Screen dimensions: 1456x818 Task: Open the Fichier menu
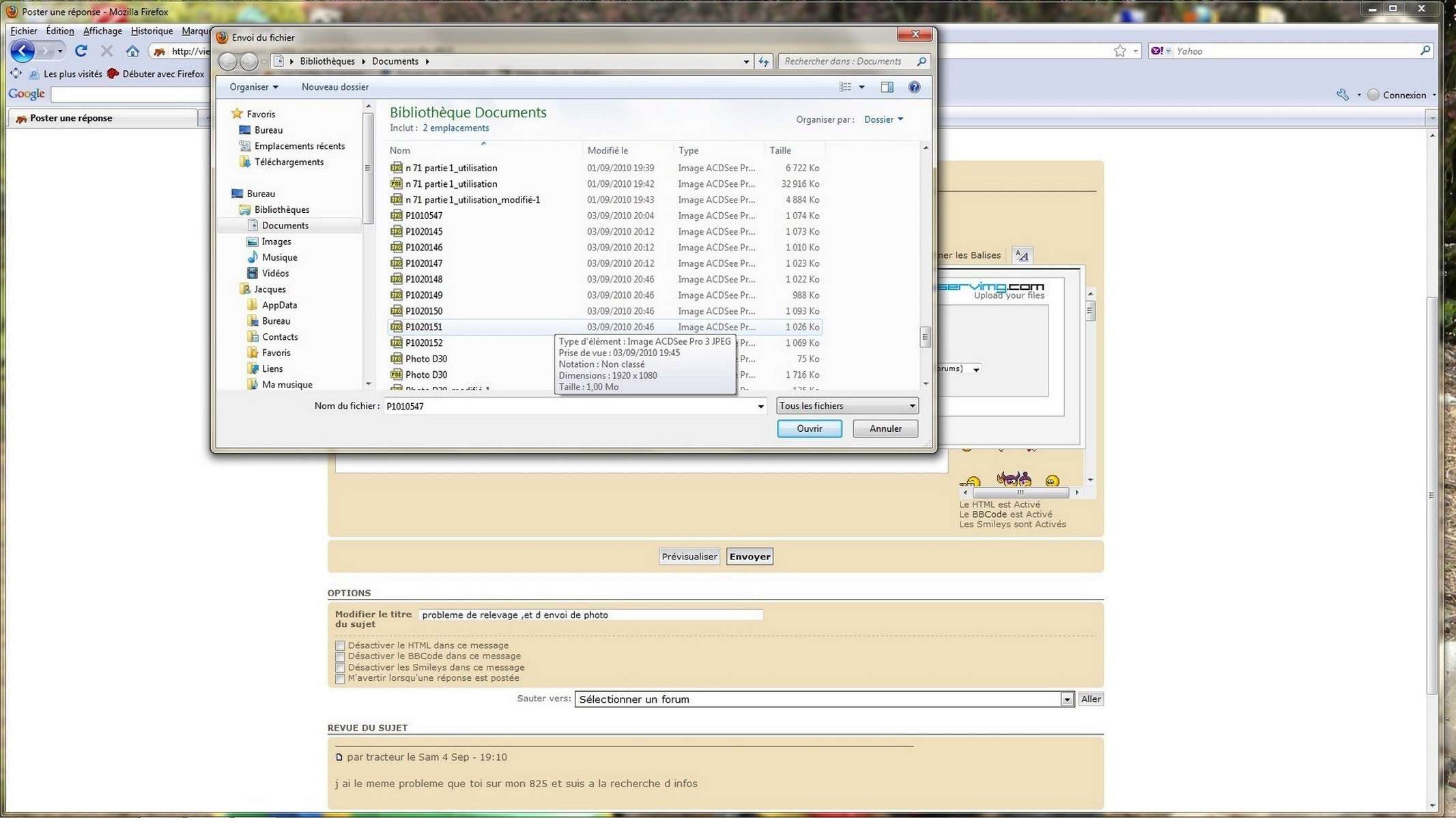coord(21,29)
